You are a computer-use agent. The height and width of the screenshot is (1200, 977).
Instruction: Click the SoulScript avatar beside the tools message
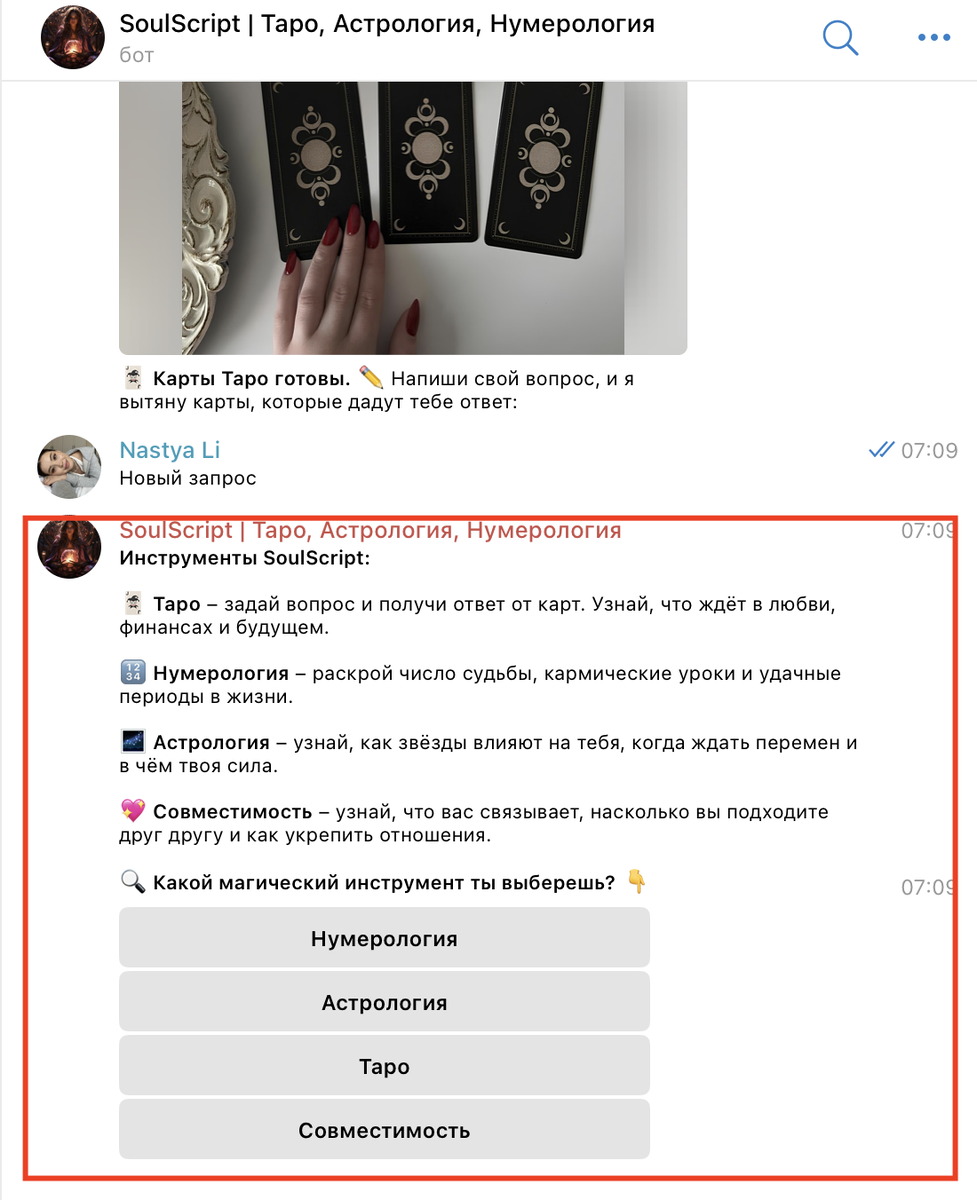click(70, 546)
